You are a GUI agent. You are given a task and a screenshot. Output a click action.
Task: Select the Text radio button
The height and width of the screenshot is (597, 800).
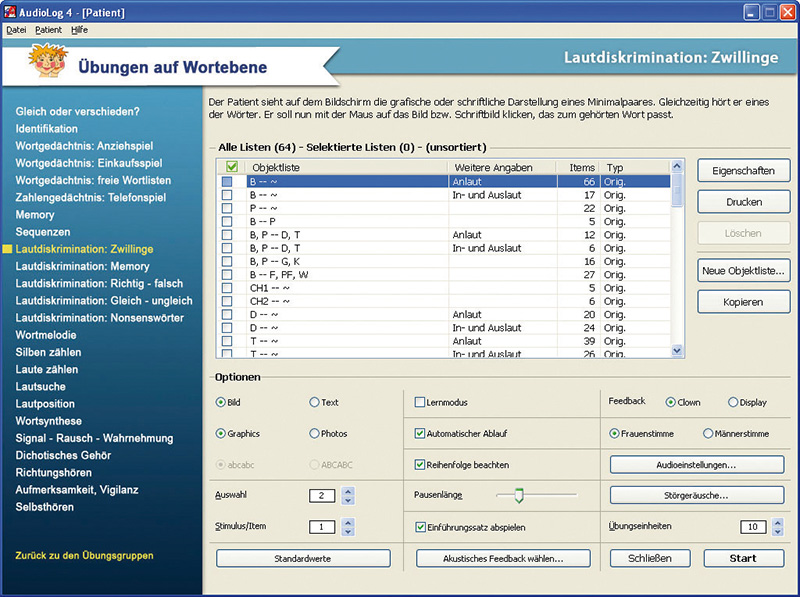[315, 403]
